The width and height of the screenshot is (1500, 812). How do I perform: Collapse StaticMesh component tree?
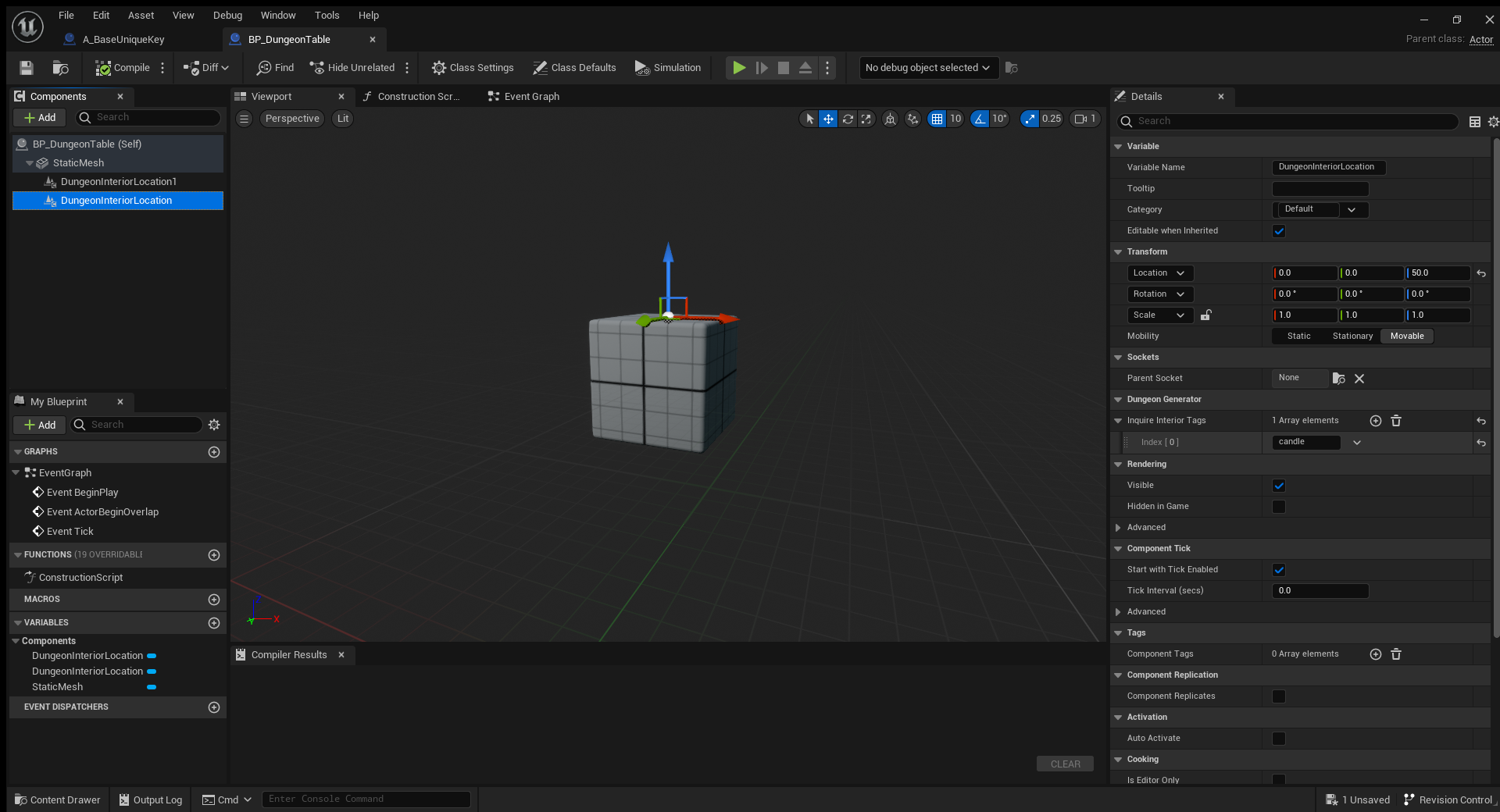[x=30, y=163]
